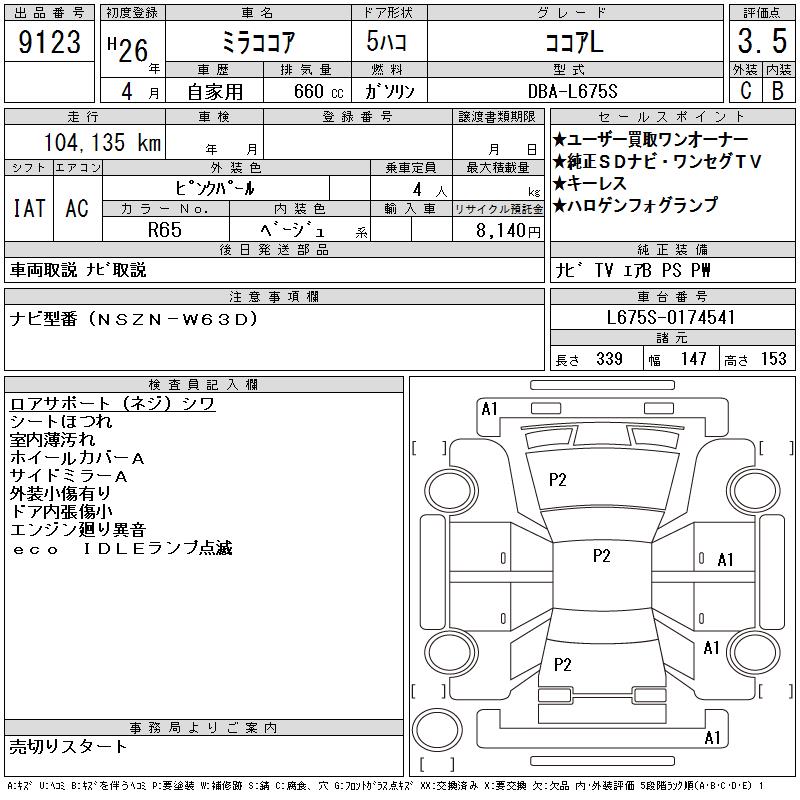Click inspector note ロアサポート(ネジ)シワ
The width and height of the screenshot is (800, 800).
[112, 403]
